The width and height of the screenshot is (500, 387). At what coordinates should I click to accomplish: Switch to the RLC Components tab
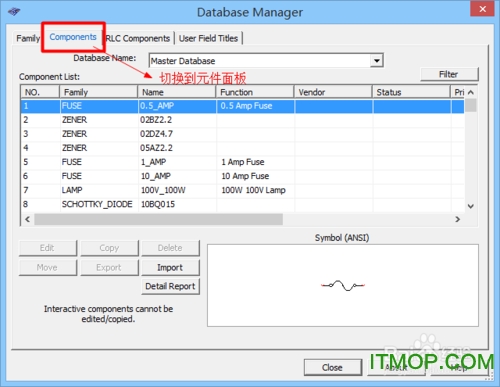click(x=138, y=38)
